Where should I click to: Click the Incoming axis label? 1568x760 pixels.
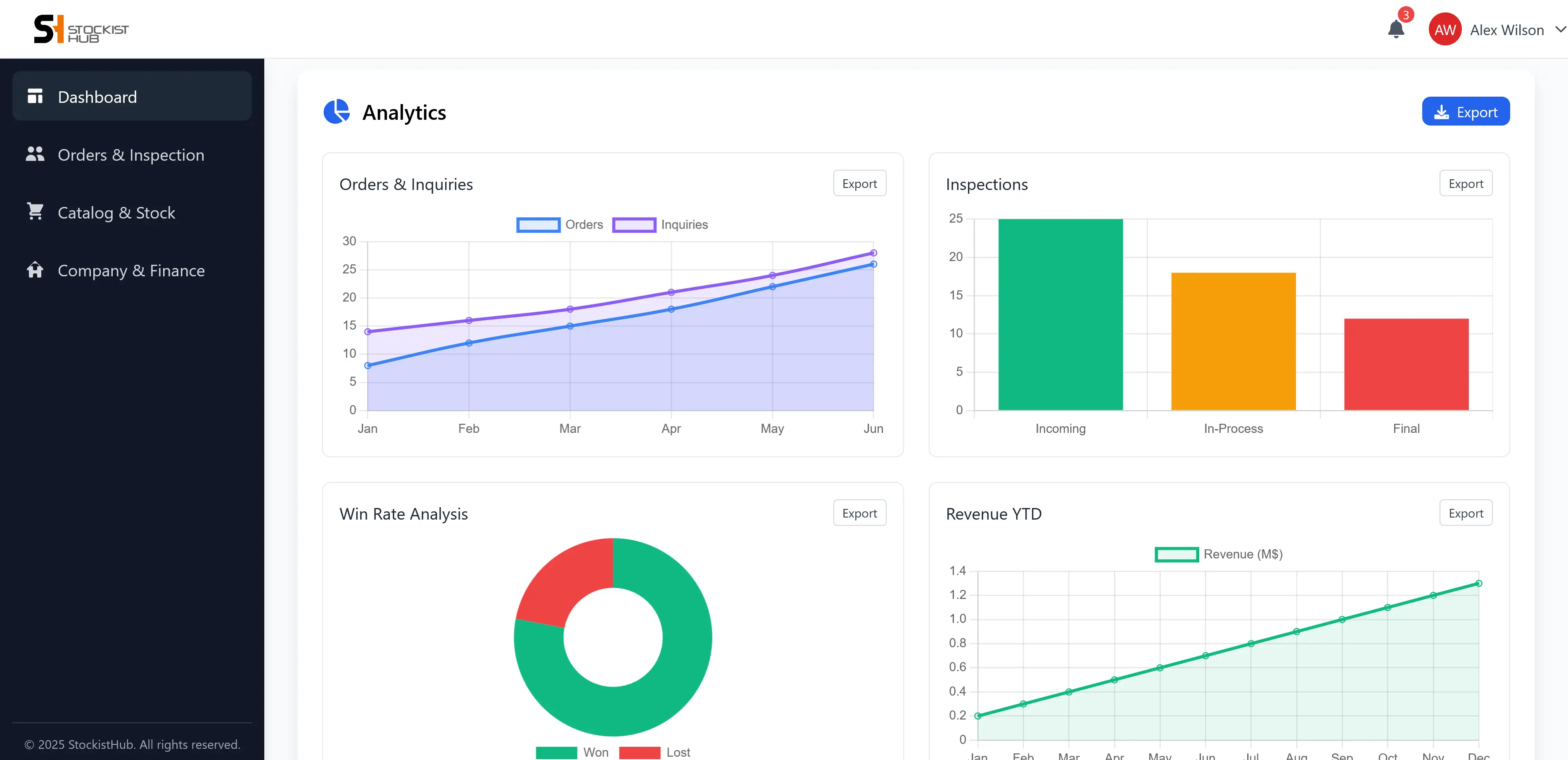pyautogui.click(x=1060, y=428)
